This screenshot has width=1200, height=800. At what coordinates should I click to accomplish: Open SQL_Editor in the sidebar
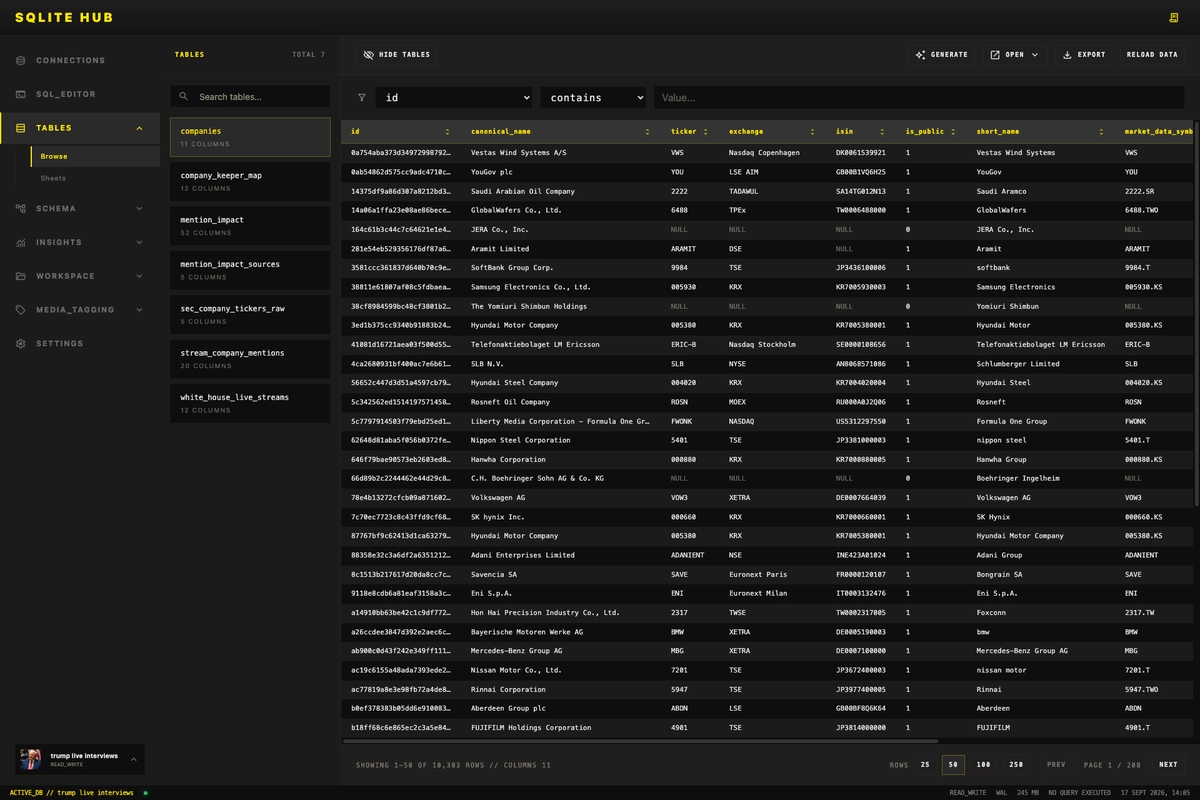80,94
